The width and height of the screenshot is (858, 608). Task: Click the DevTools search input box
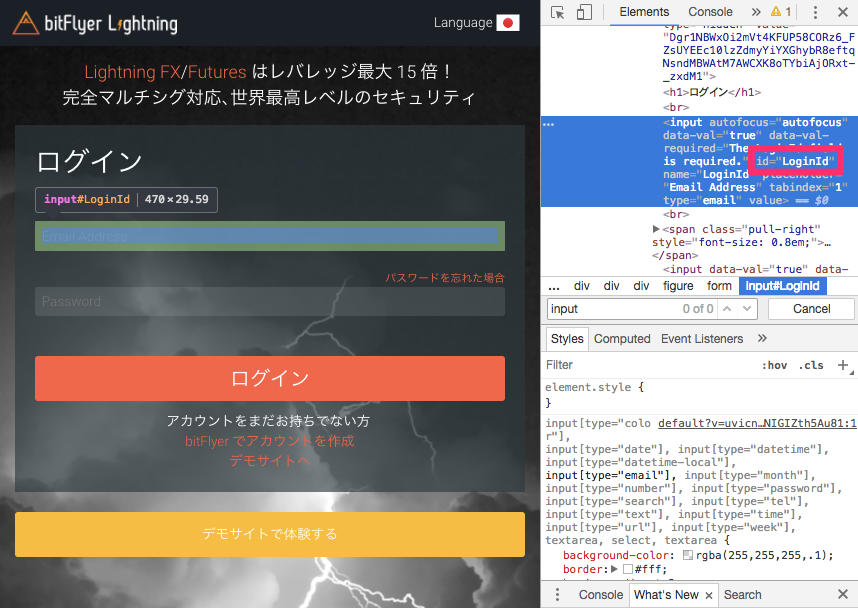(x=613, y=309)
